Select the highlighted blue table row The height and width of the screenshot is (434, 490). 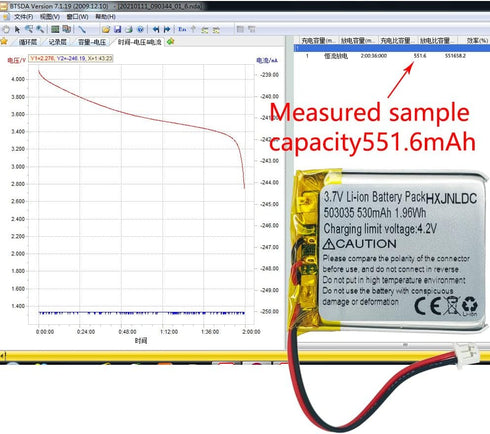point(392,49)
